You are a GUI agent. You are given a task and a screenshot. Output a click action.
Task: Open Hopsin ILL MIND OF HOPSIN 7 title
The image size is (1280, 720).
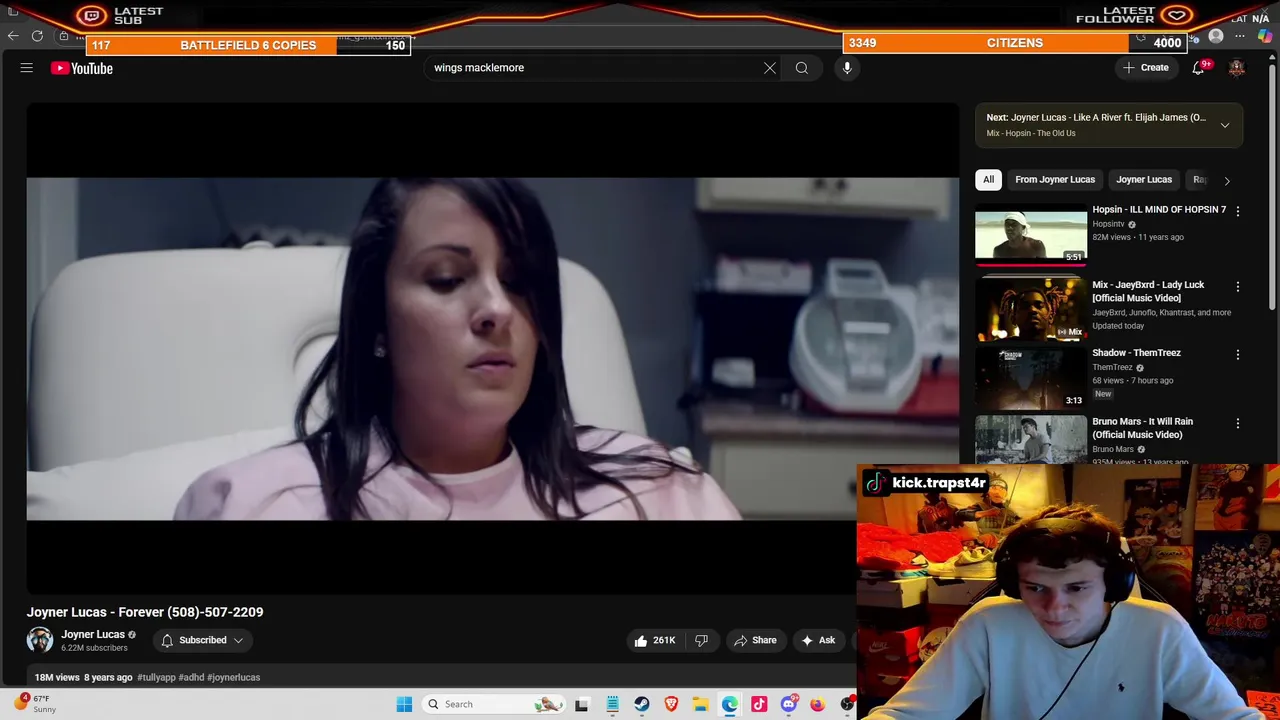coord(1159,210)
